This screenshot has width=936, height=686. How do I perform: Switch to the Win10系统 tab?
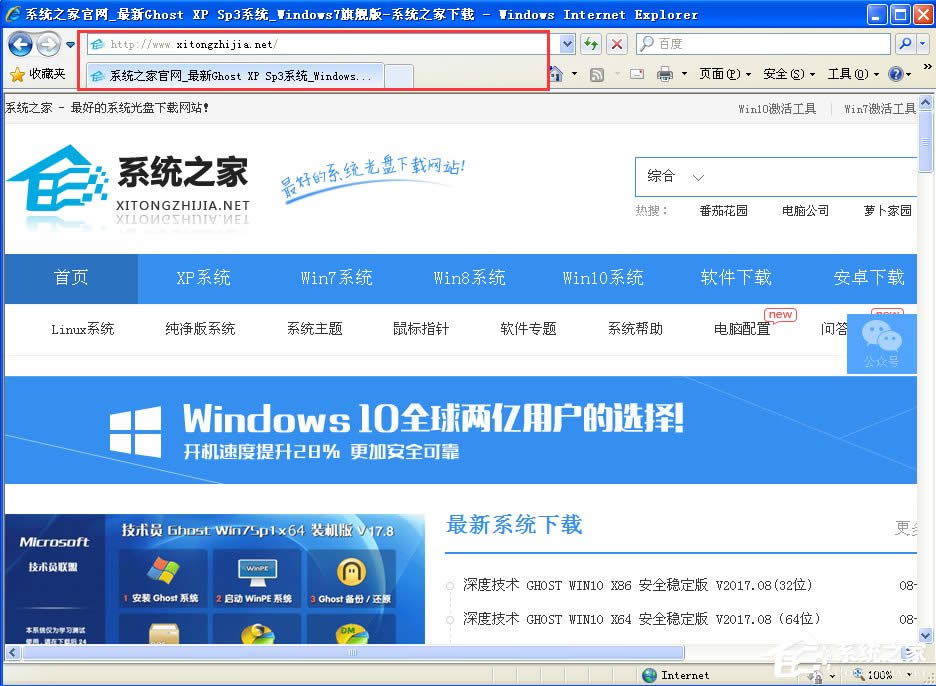click(602, 279)
